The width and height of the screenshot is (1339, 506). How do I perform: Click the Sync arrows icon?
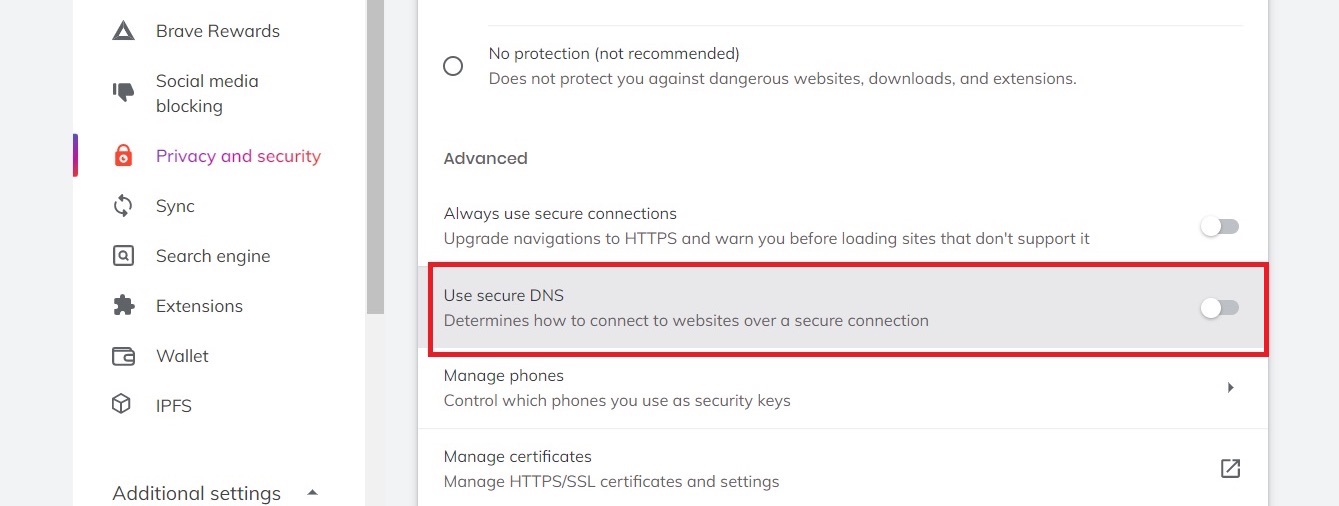pyautogui.click(x=123, y=206)
